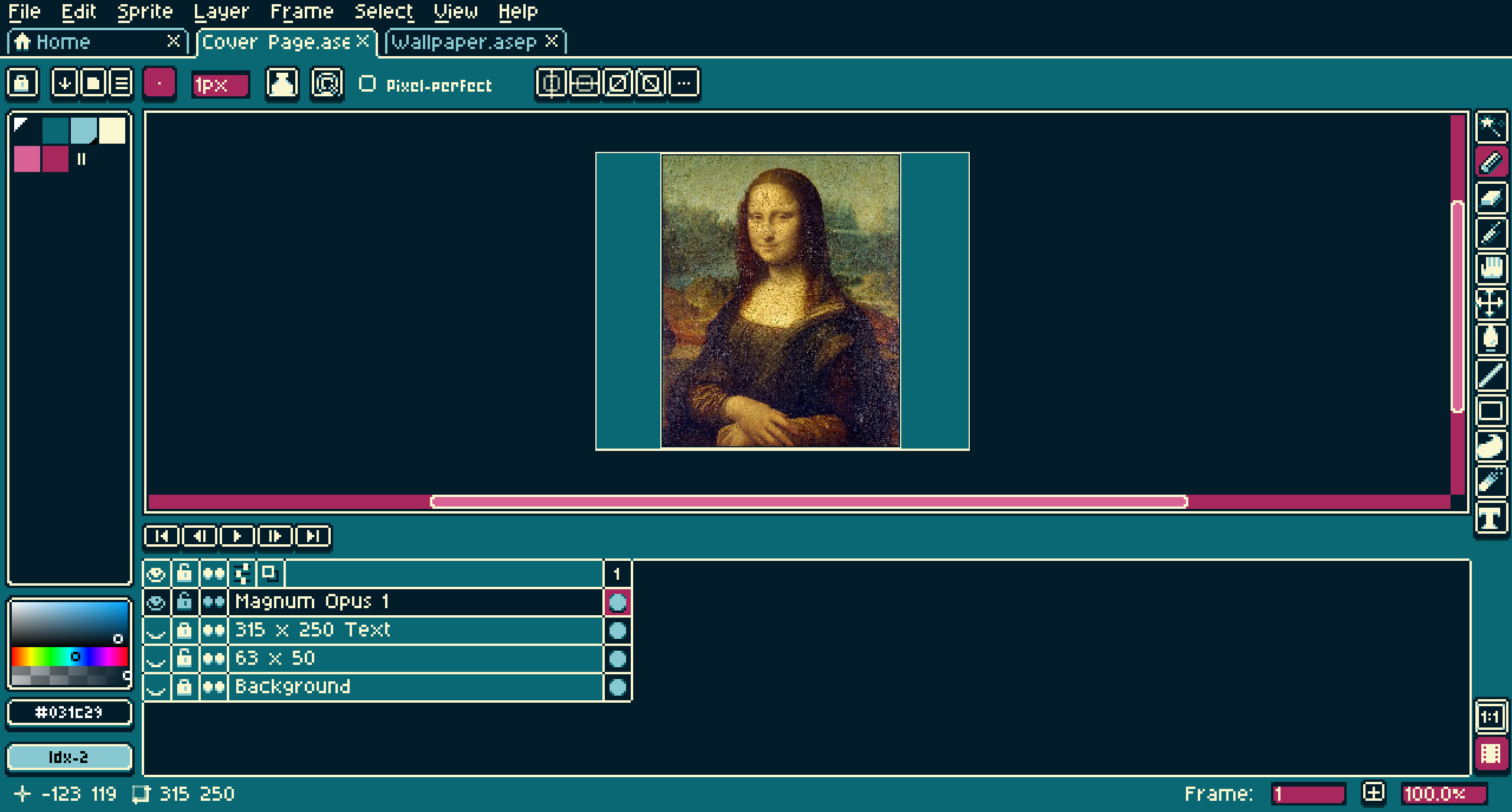Toggle lock on 63 x 50 layer
The height and width of the screenshot is (812, 1512).
click(x=185, y=659)
